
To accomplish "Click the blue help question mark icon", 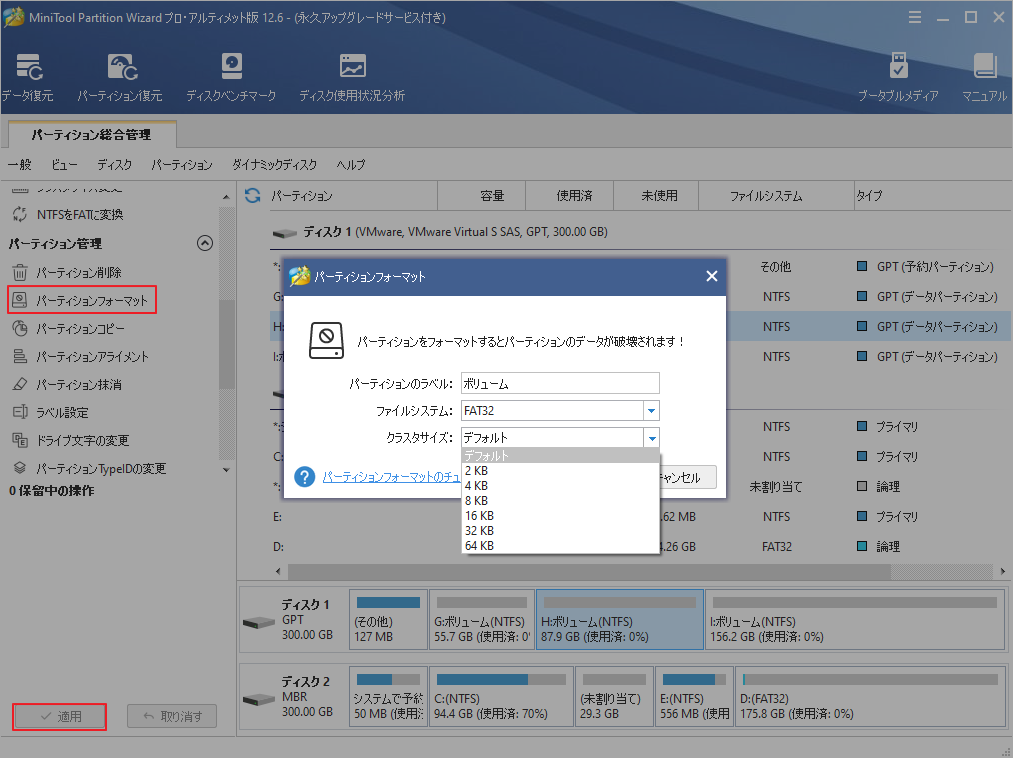I will click(x=305, y=477).
